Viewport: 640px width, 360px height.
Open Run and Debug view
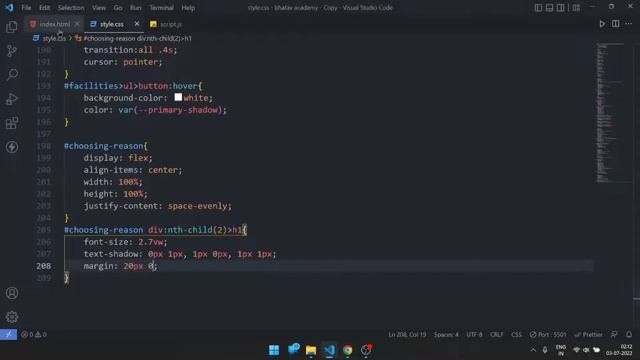coord(12,99)
